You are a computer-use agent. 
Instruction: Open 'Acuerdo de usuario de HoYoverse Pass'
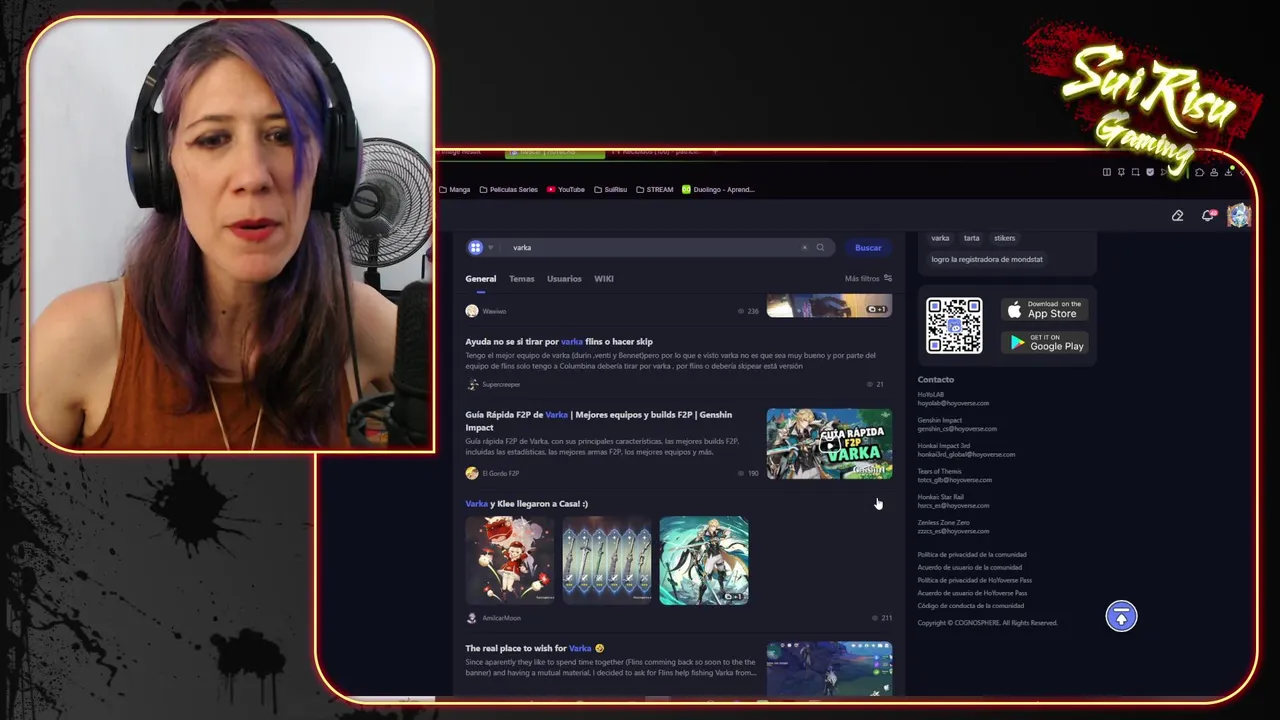(x=972, y=593)
